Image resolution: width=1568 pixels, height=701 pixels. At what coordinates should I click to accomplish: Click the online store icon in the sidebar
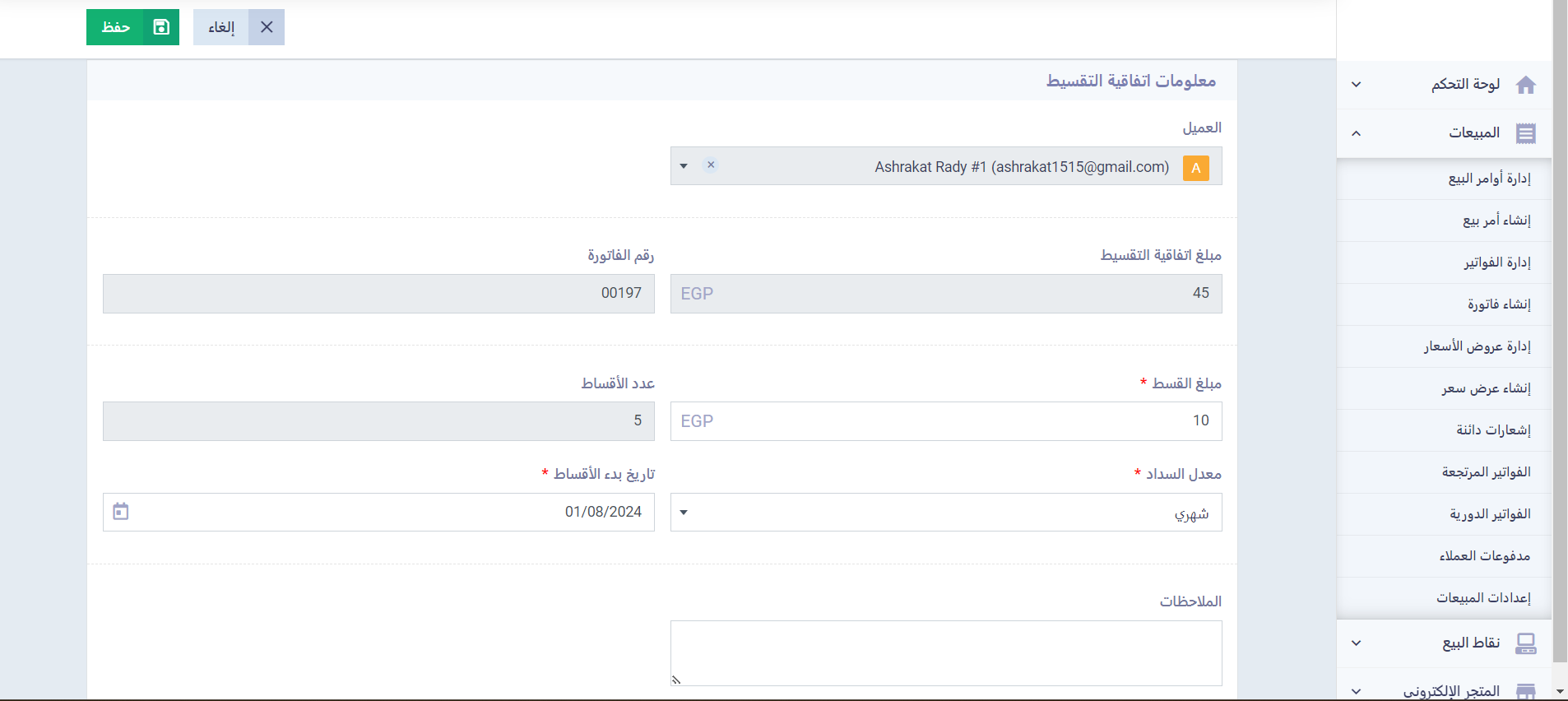(1525, 691)
